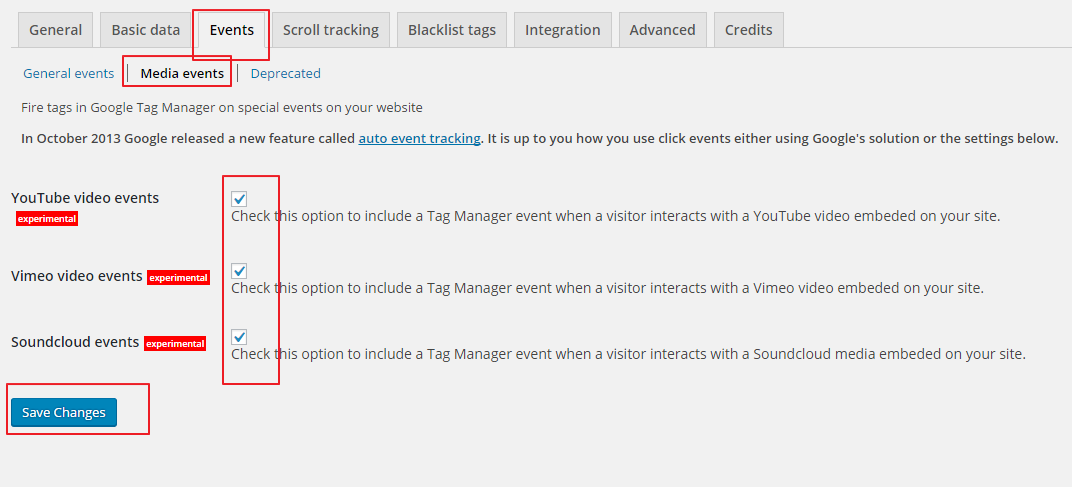The image size is (1072, 487).
Task: Show the Deprecated events sub-section
Action: click(x=285, y=73)
